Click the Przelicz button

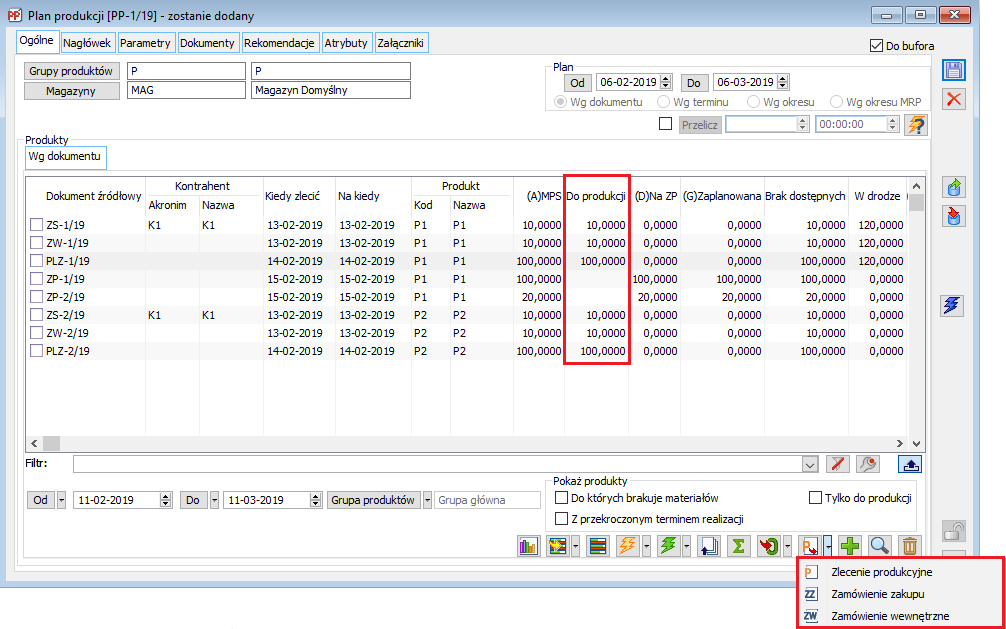pos(701,124)
